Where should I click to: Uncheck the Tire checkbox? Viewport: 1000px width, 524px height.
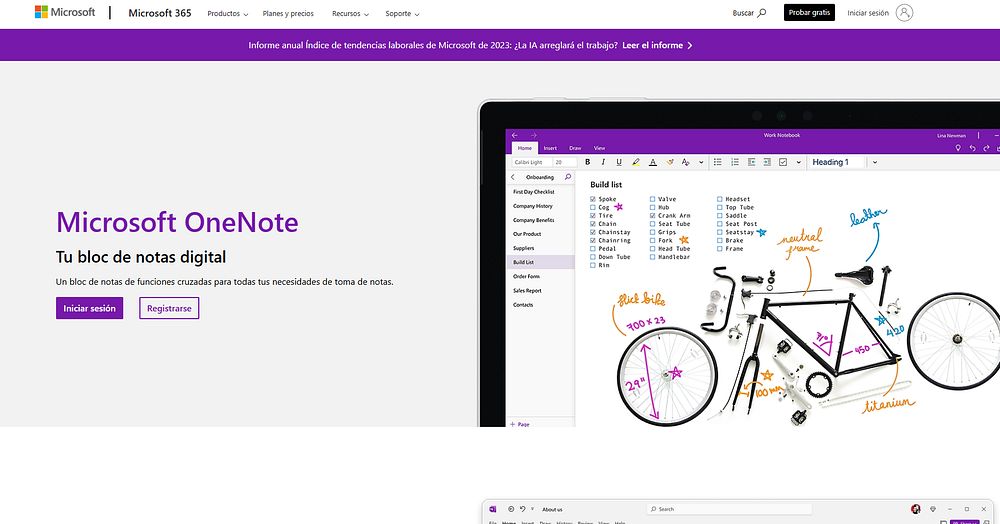point(592,215)
